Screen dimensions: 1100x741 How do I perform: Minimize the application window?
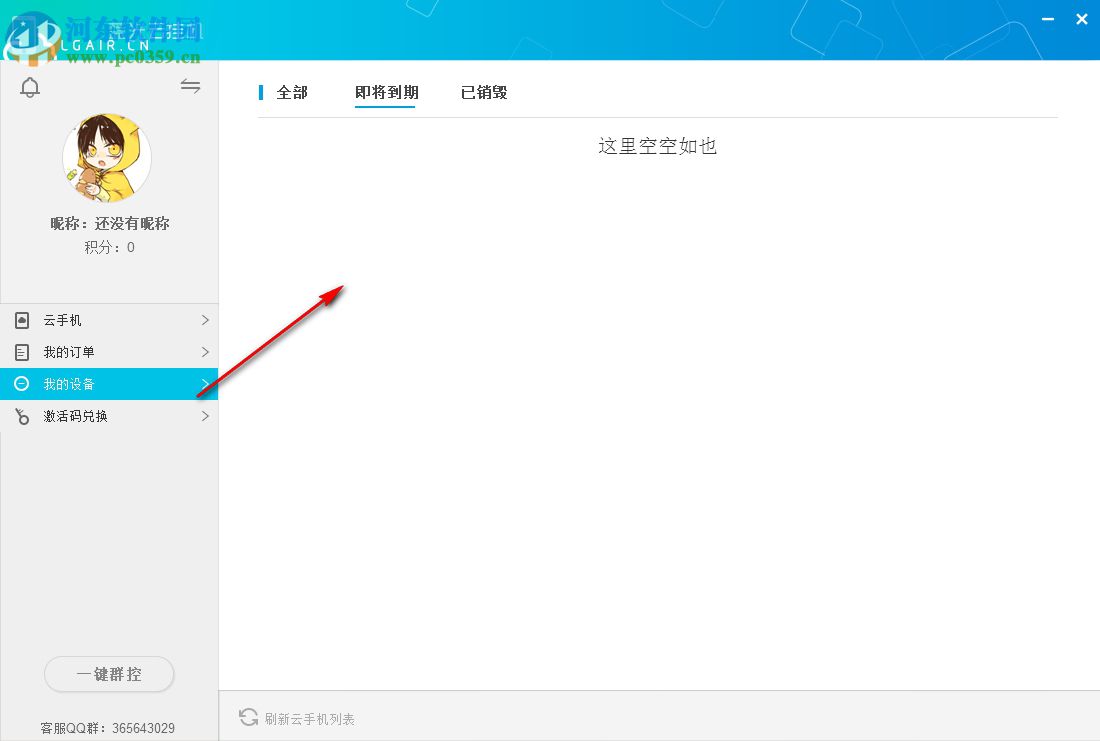[1046, 19]
